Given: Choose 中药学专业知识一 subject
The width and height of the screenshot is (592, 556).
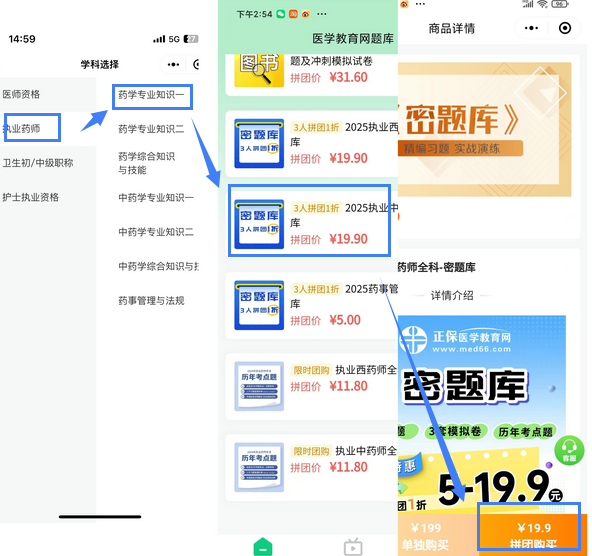Looking at the screenshot, I should tap(156, 198).
